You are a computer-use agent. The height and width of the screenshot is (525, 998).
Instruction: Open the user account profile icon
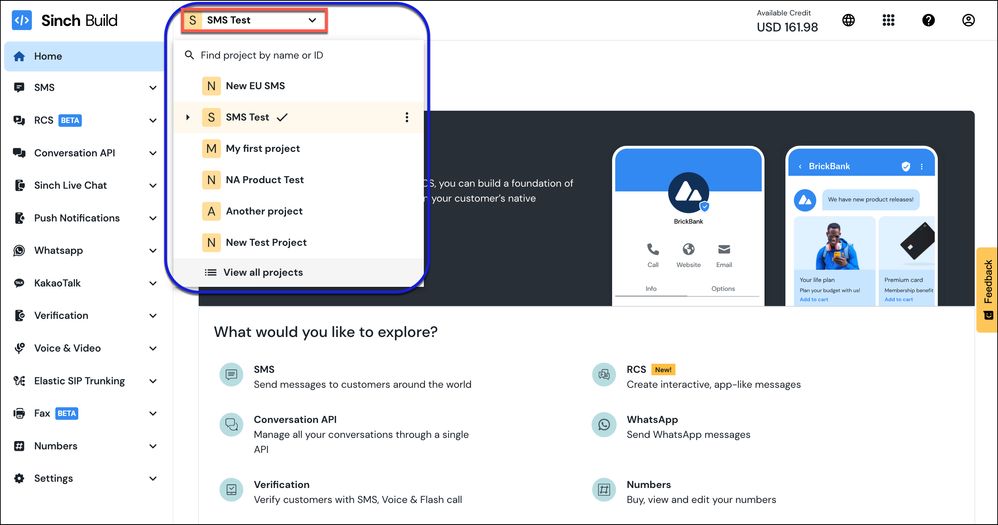pos(968,20)
